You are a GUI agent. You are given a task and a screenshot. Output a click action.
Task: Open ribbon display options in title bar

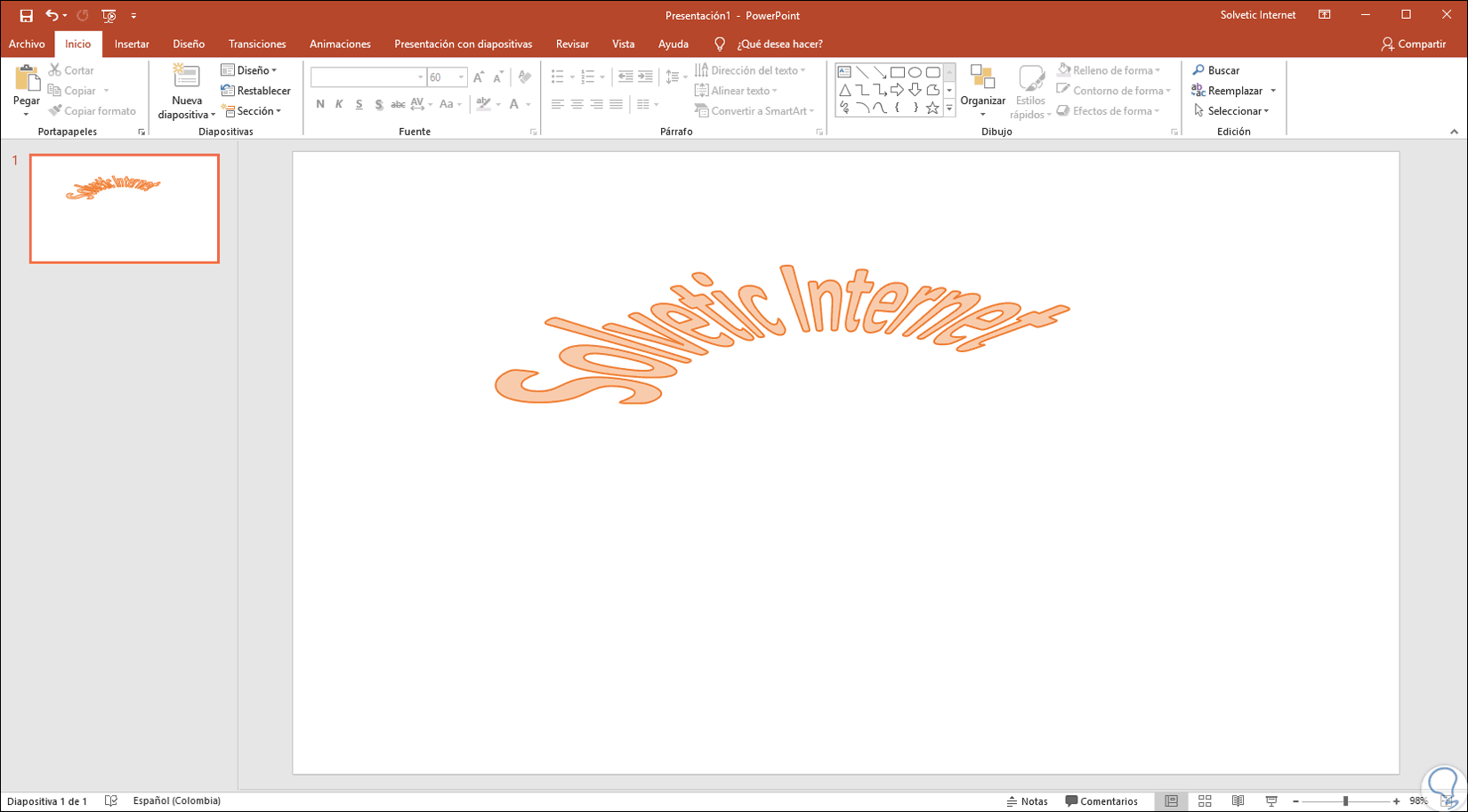point(1325,15)
